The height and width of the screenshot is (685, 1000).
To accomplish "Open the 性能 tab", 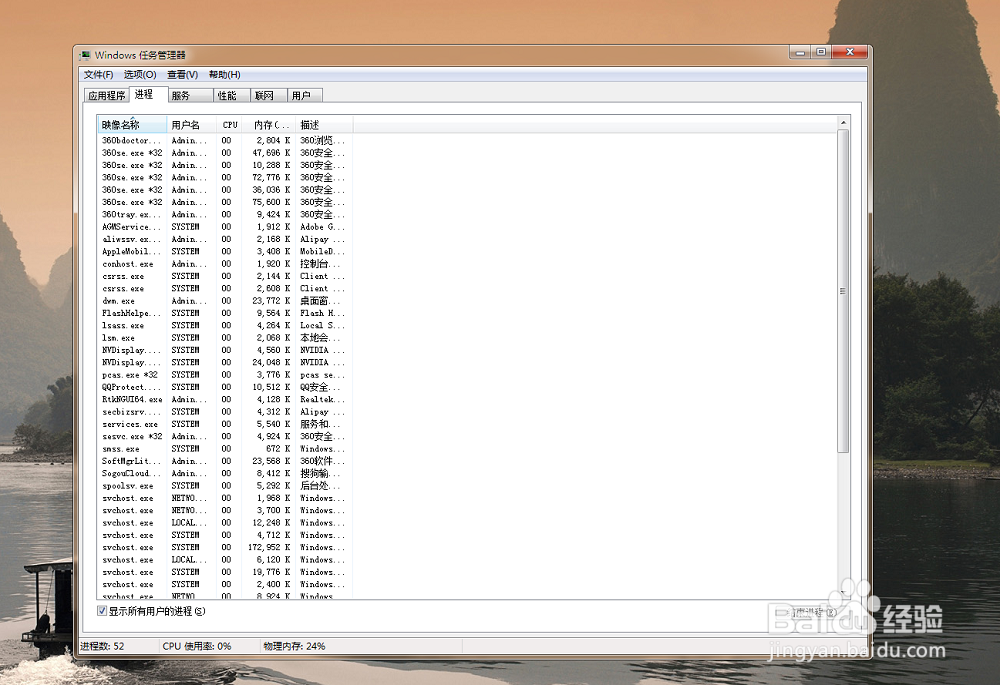I will (232, 96).
